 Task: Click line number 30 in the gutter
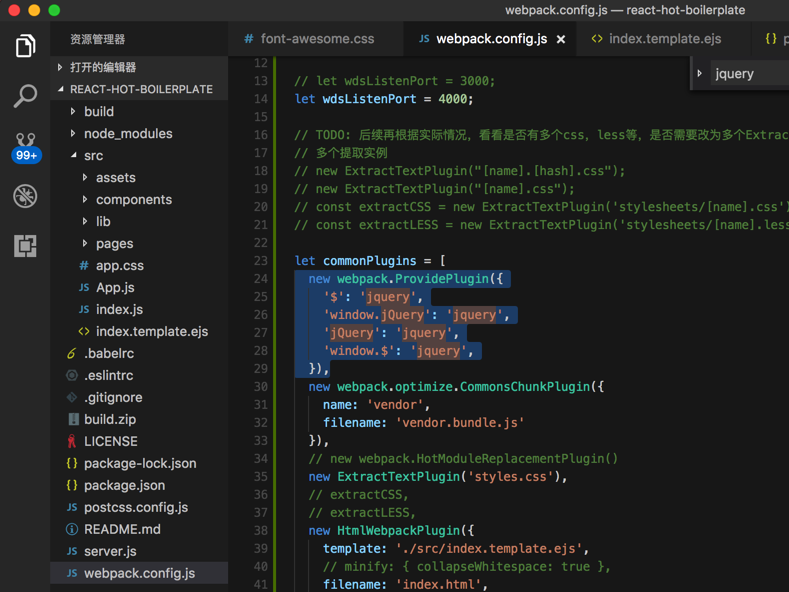(x=260, y=387)
